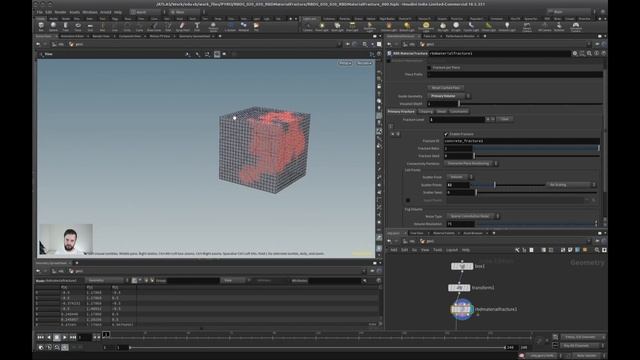Click the box1 node in network
Screen dimensions: 640x360
click(462, 266)
